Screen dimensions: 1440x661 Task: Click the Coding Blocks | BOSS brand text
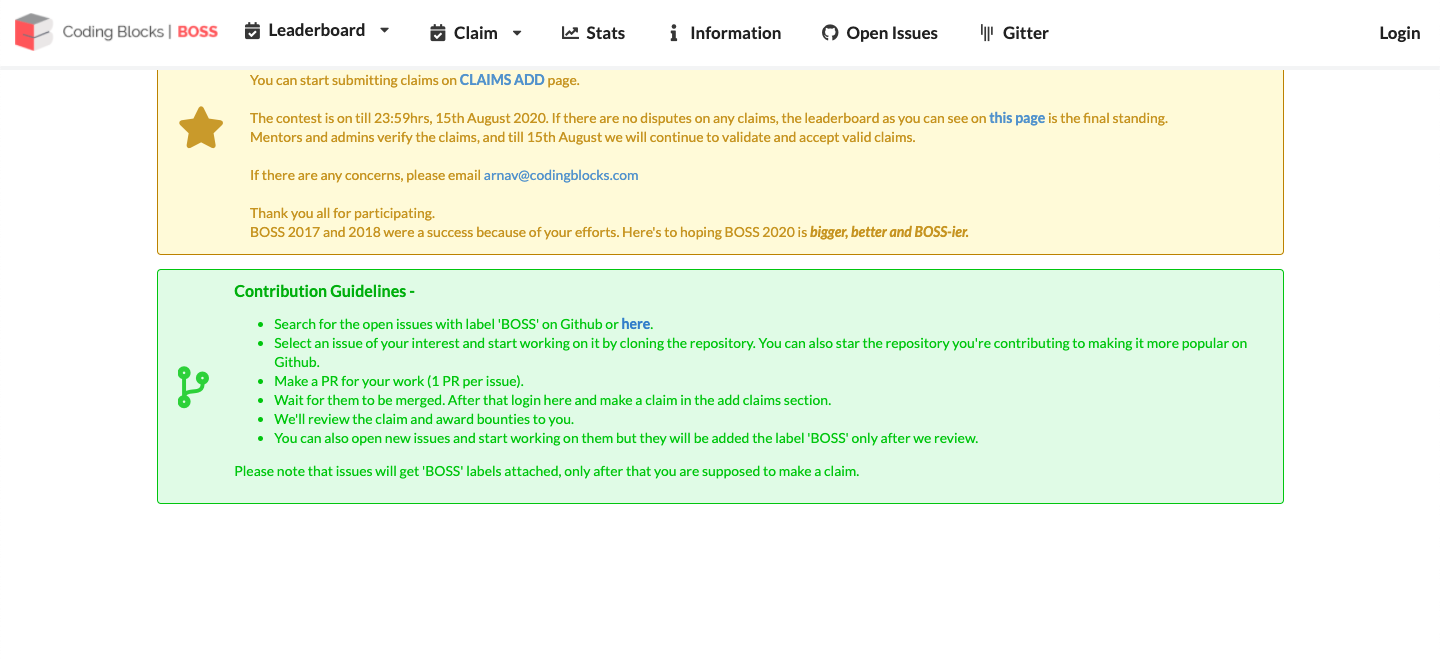[140, 32]
